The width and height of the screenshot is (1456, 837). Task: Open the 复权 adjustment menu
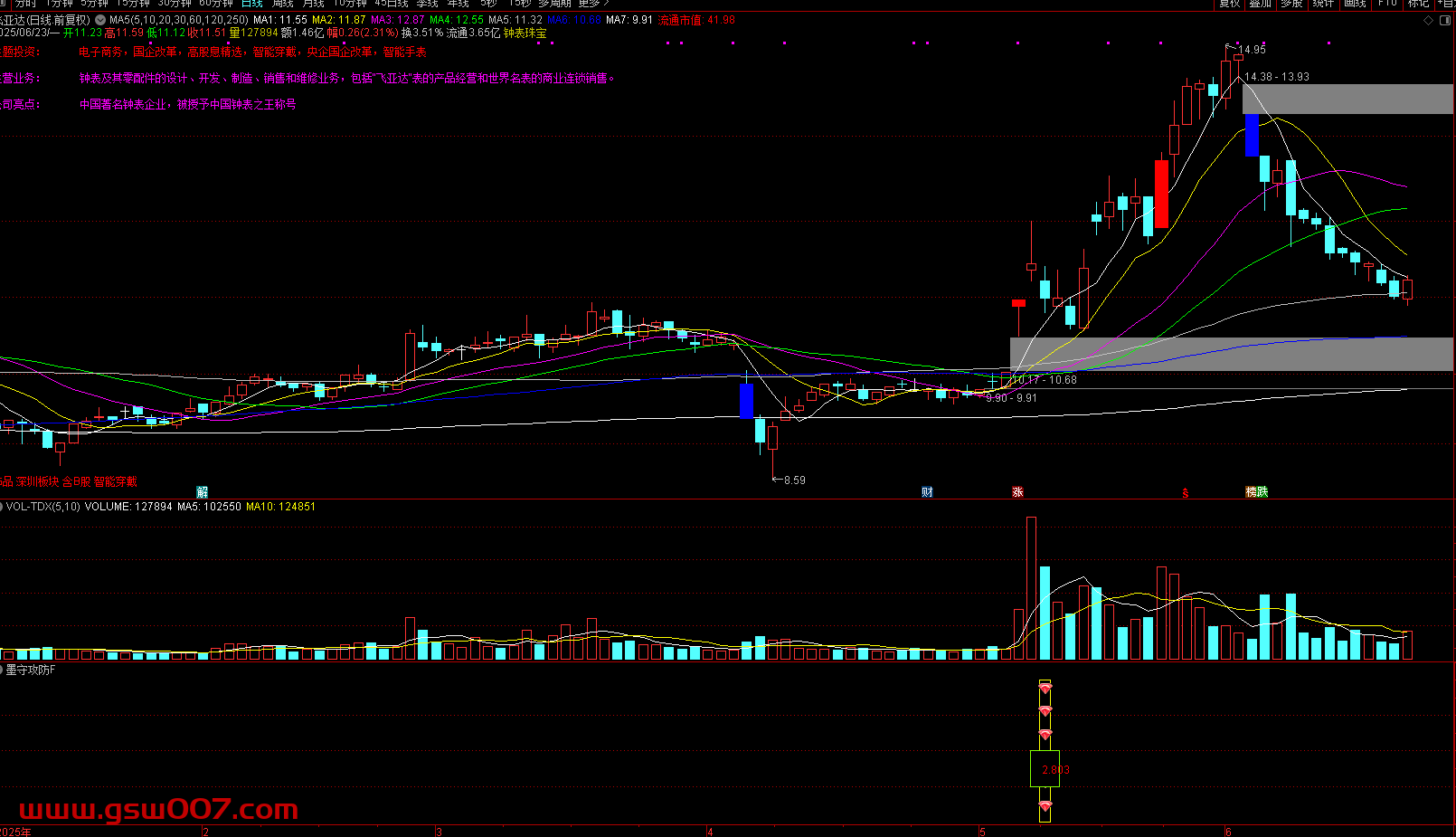tap(1229, 4)
